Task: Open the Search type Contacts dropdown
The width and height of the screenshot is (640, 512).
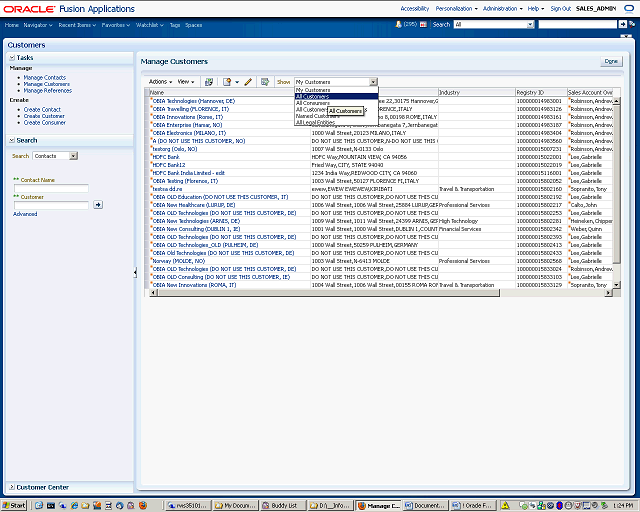Action: click(x=74, y=156)
